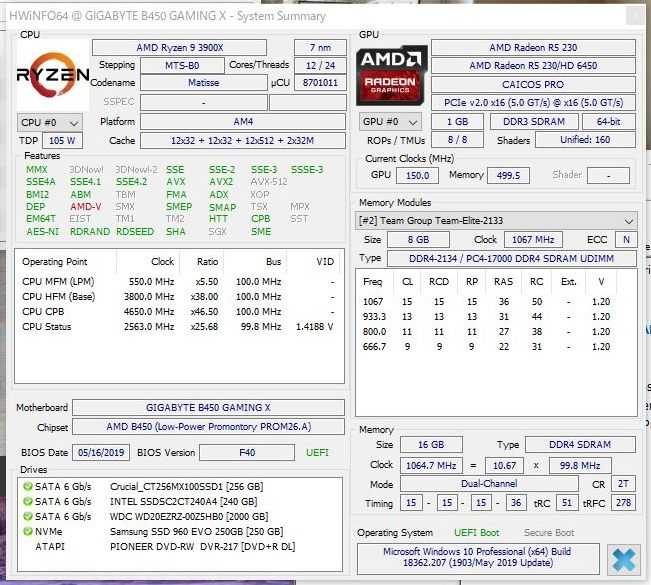Click the DDR4-2134 / PC4-17000 type field
Image resolution: width=651 pixels, height=585 pixels.
512,258
